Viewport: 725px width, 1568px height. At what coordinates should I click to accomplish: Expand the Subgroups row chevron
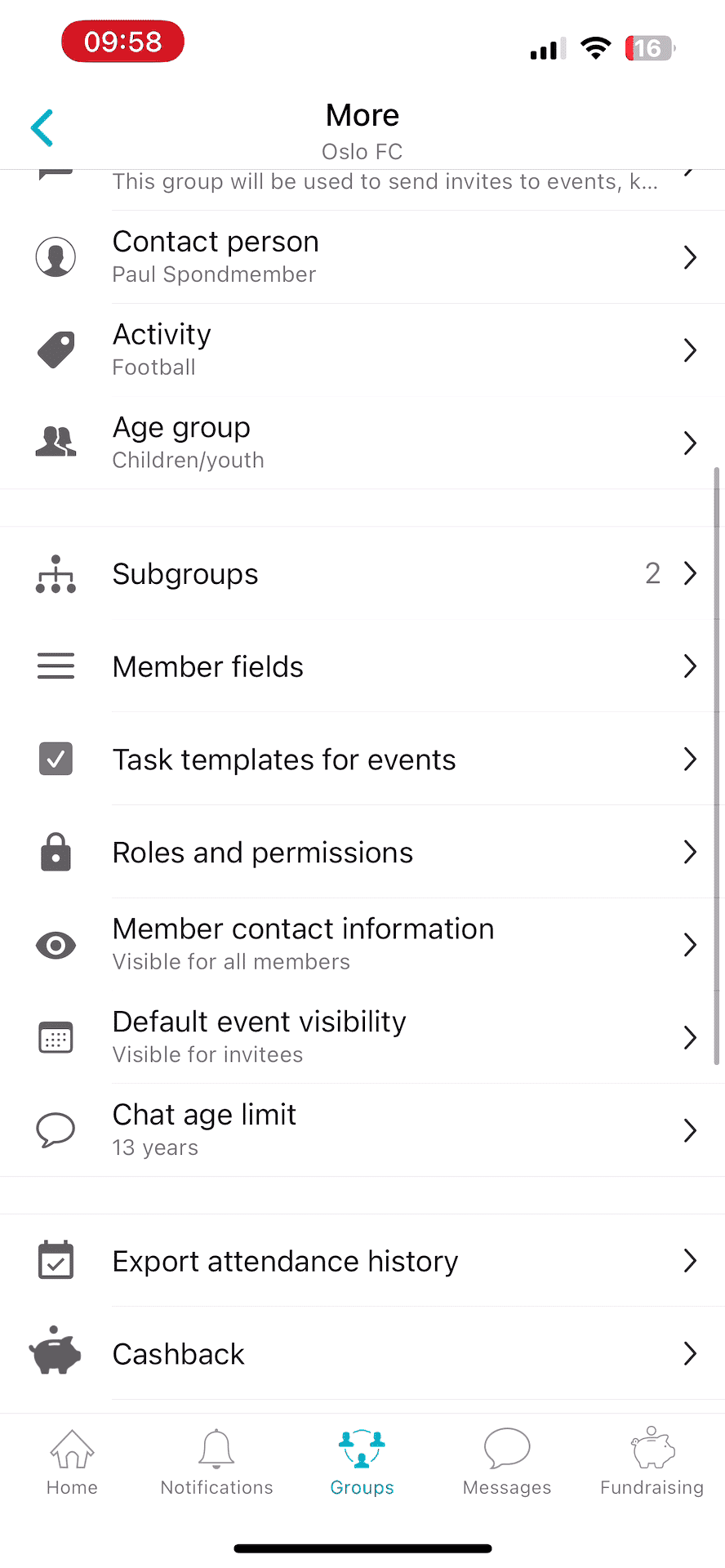[x=690, y=574]
